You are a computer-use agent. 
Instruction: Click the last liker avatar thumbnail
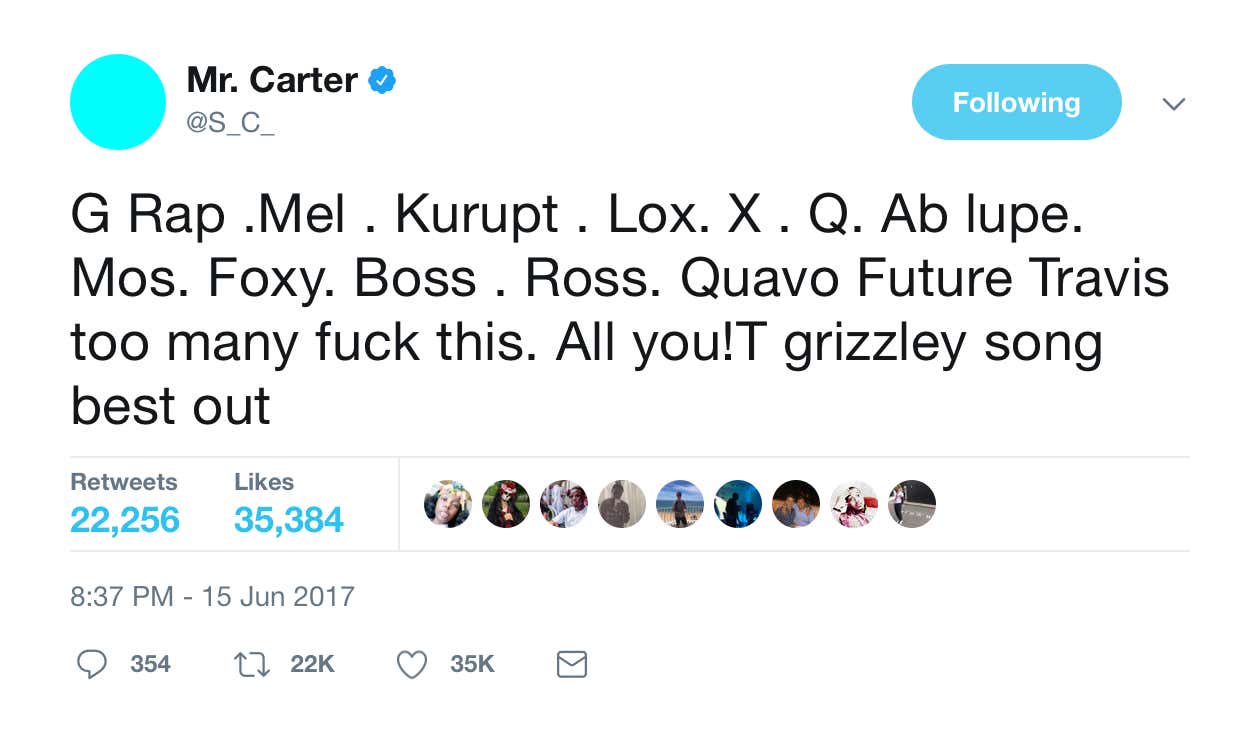click(x=912, y=504)
